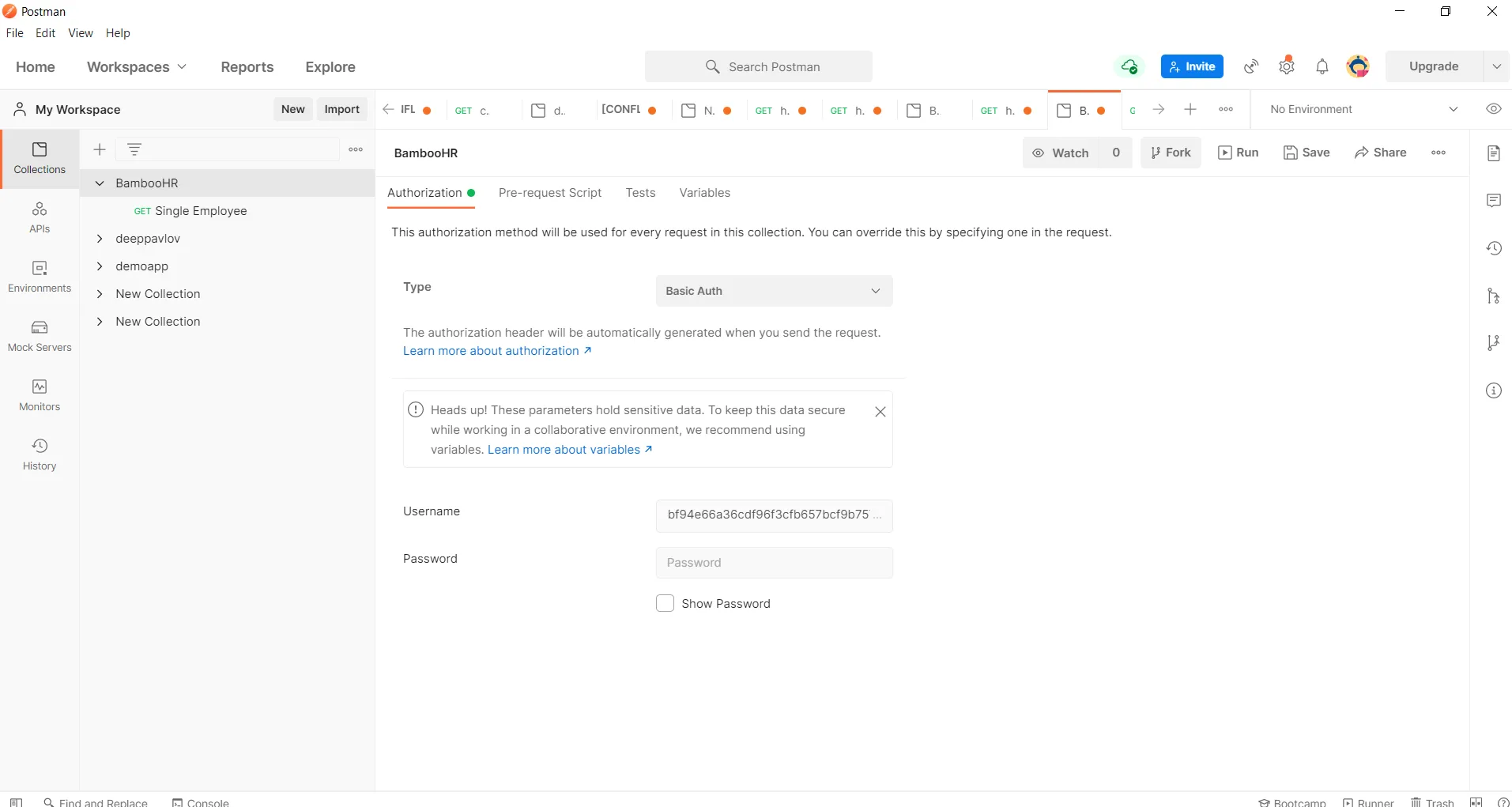Collapse the BambooHR collection
The height and width of the screenshot is (807, 1512).
[x=100, y=183]
